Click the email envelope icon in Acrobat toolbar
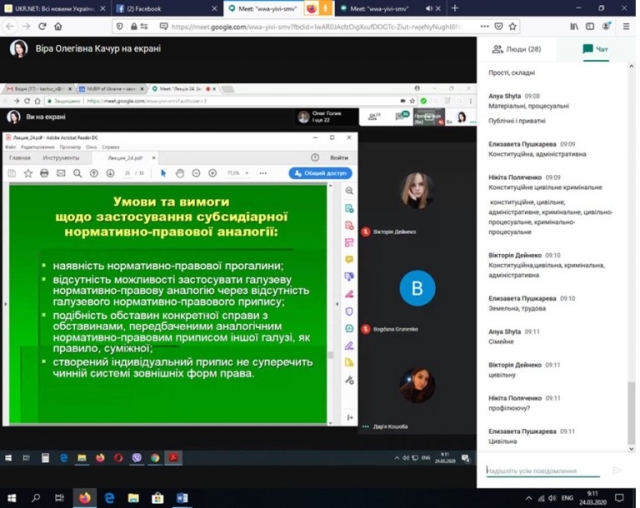Image resolution: width=640 pixels, height=508 pixels. click(61, 173)
